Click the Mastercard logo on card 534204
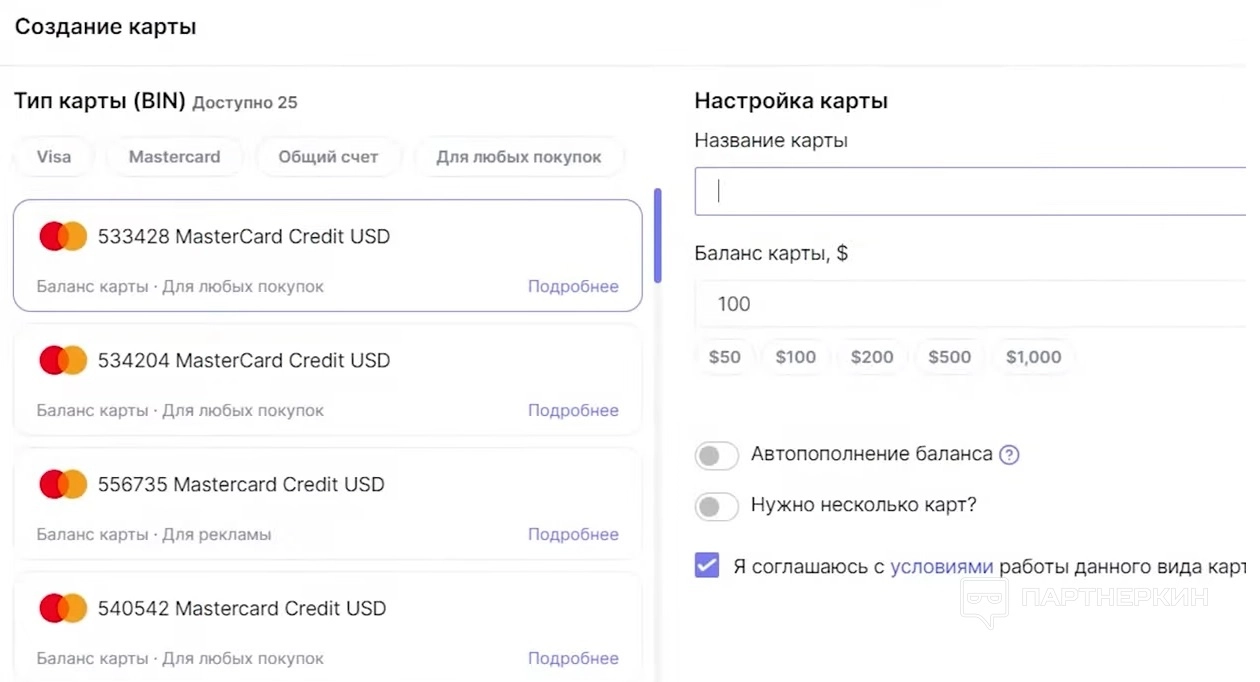The width and height of the screenshot is (1260, 682). point(63,360)
